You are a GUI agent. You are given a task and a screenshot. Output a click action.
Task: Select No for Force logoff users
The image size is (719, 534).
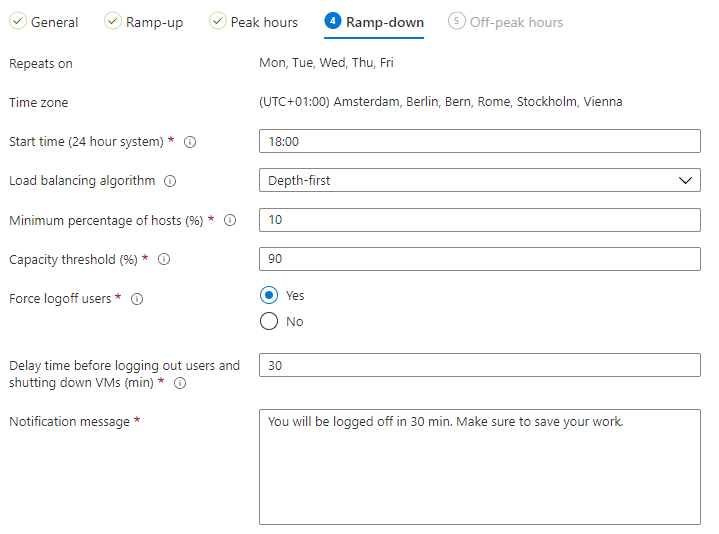pyautogui.click(x=269, y=321)
